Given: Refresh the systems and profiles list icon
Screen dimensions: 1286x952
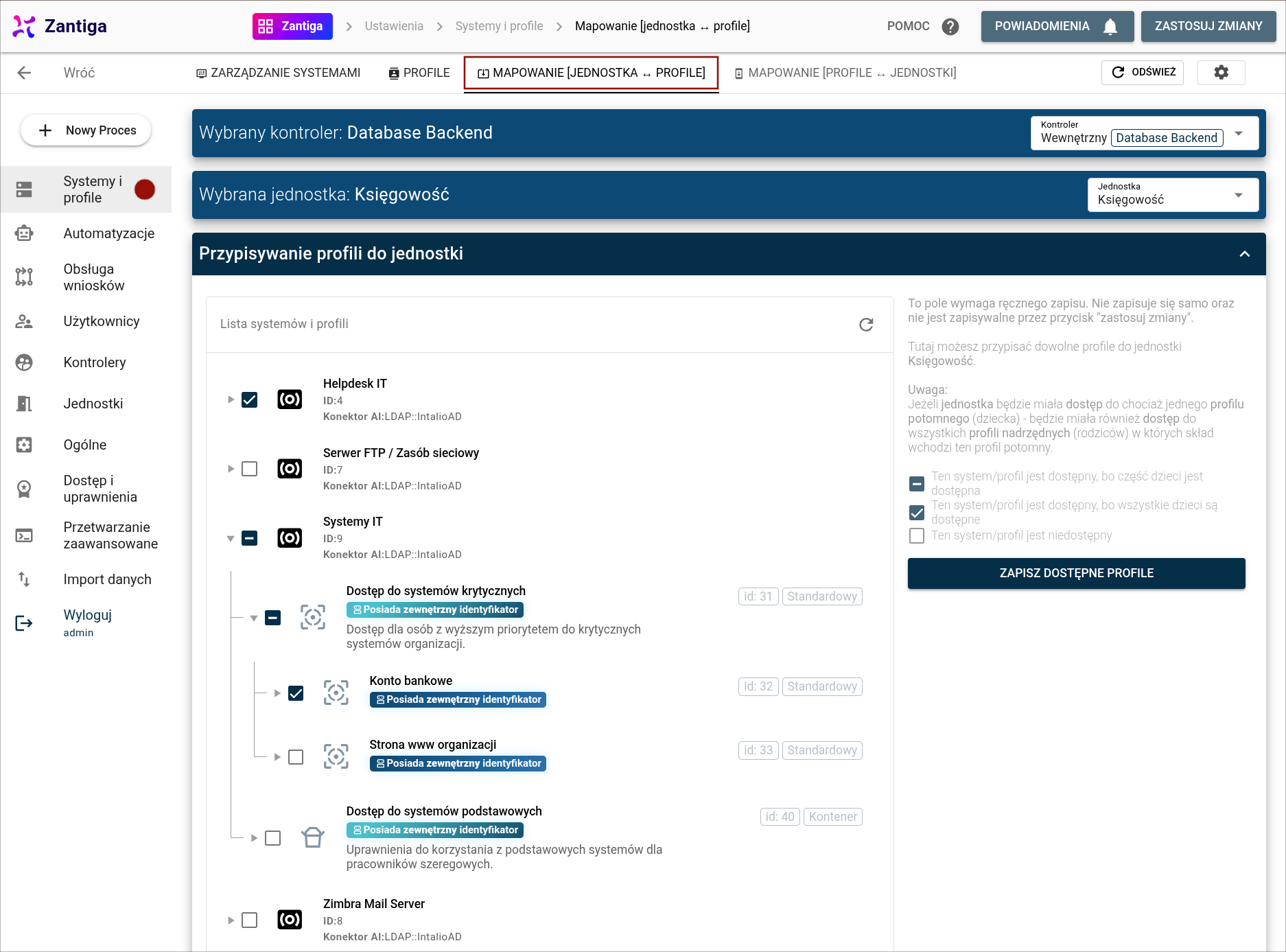Looking at the screenshot, I should click(x=866, y=324).
